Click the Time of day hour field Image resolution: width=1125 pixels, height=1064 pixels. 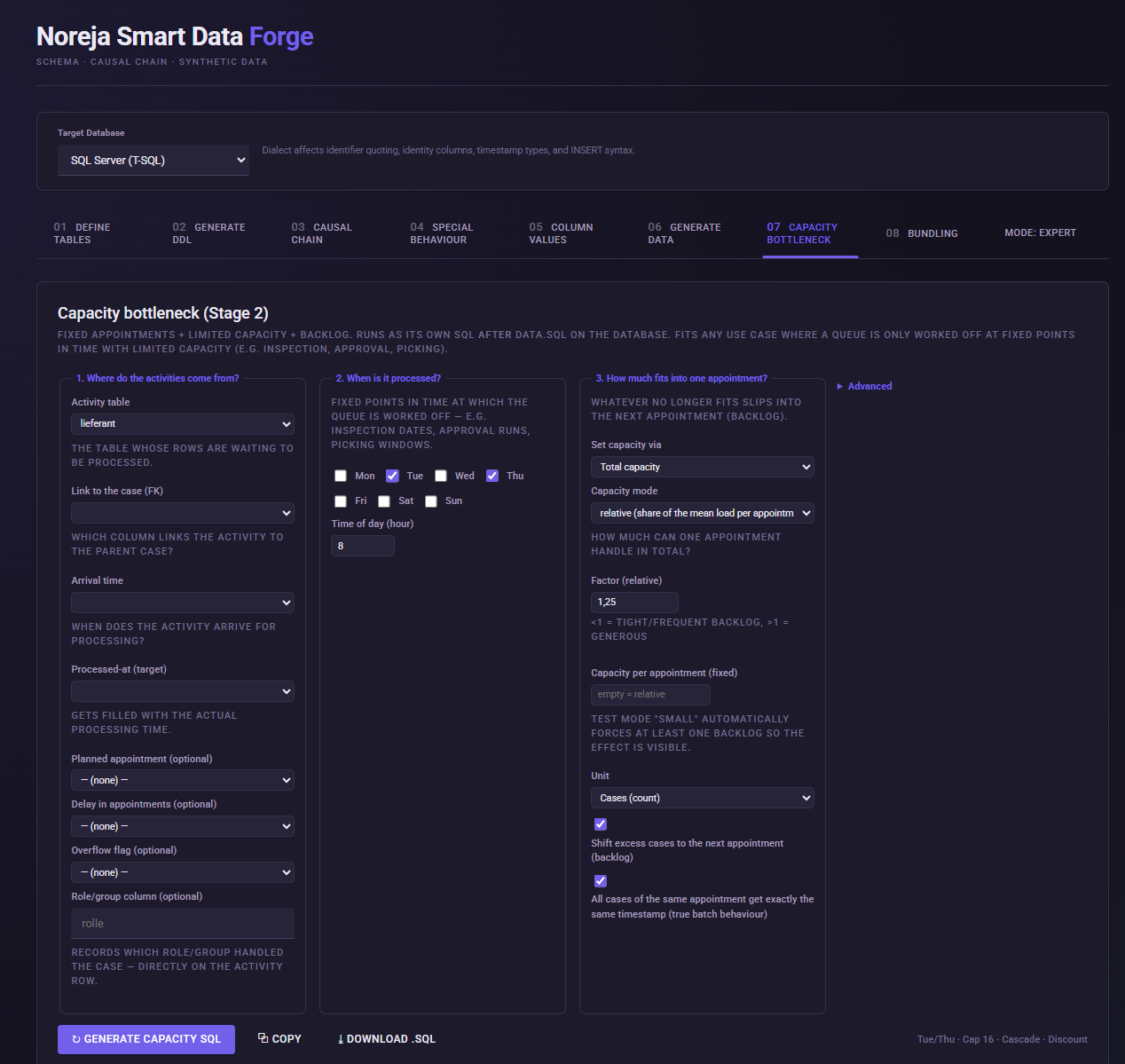point(363,546)
